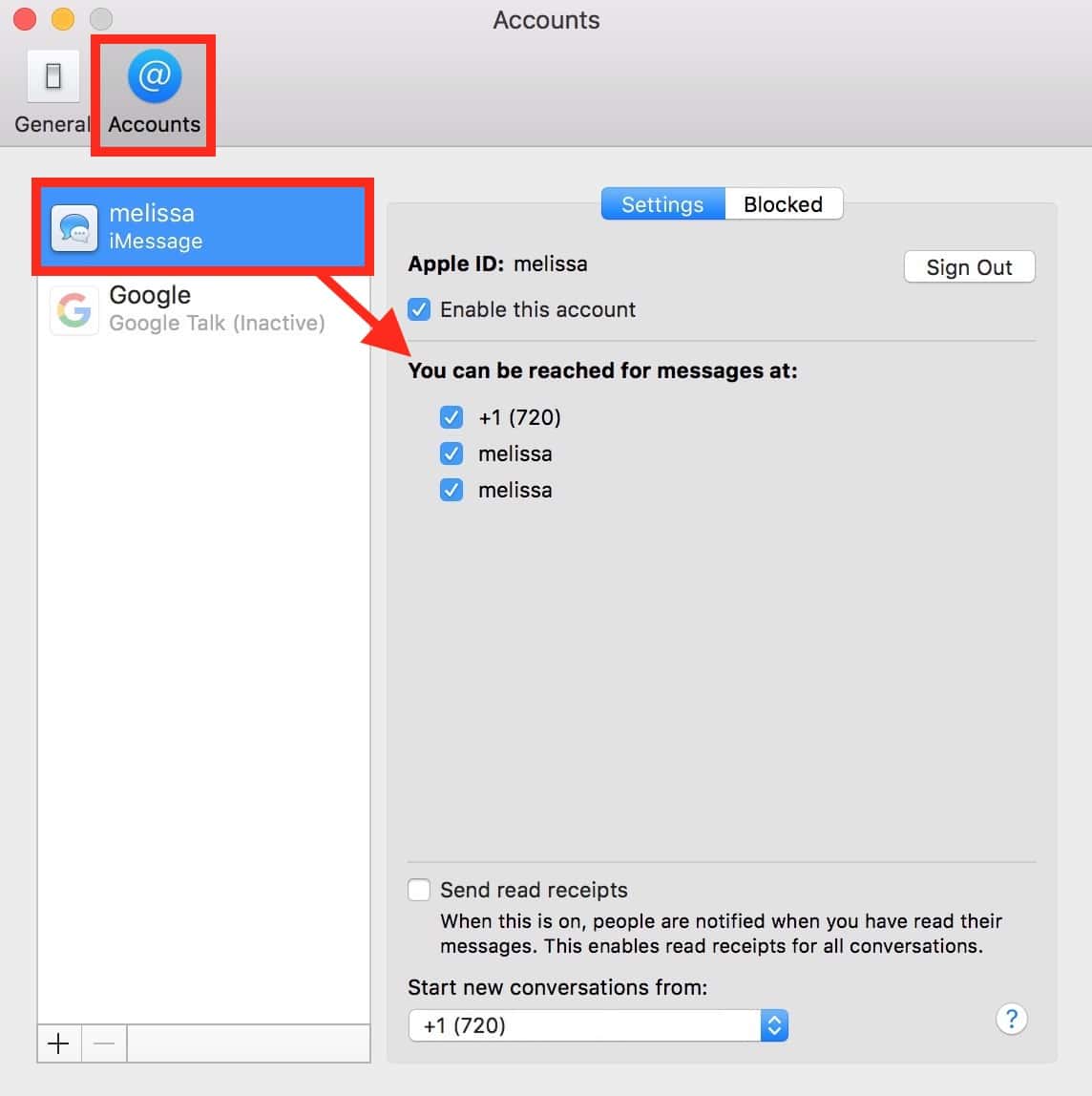Open help with the question mark button

[x=1011, y=1019]
